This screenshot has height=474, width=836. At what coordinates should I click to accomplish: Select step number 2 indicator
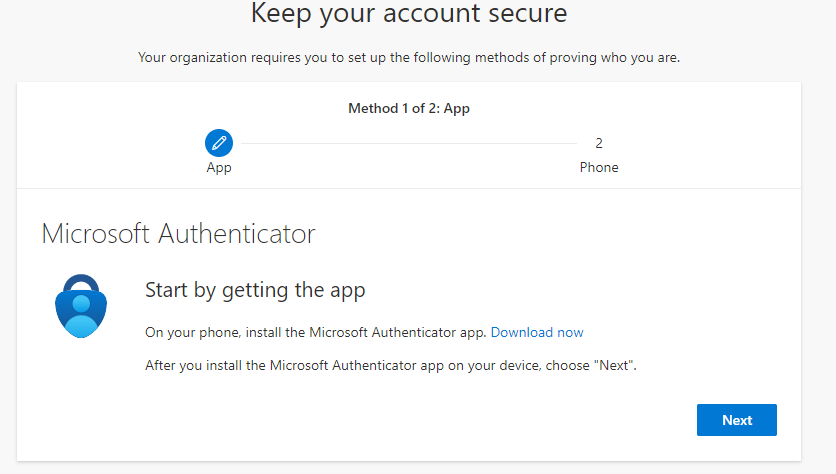pyautogui.click(x=599, y=143)
